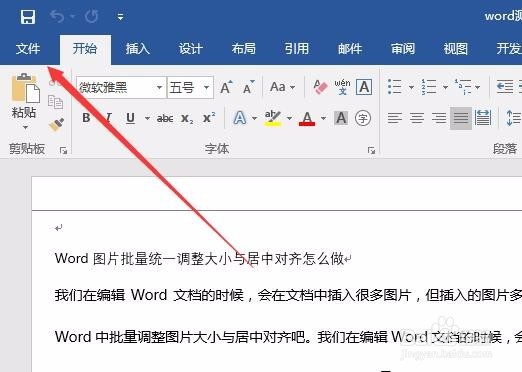Toggle Character Shading gray A icon

(x=341, y=118)
